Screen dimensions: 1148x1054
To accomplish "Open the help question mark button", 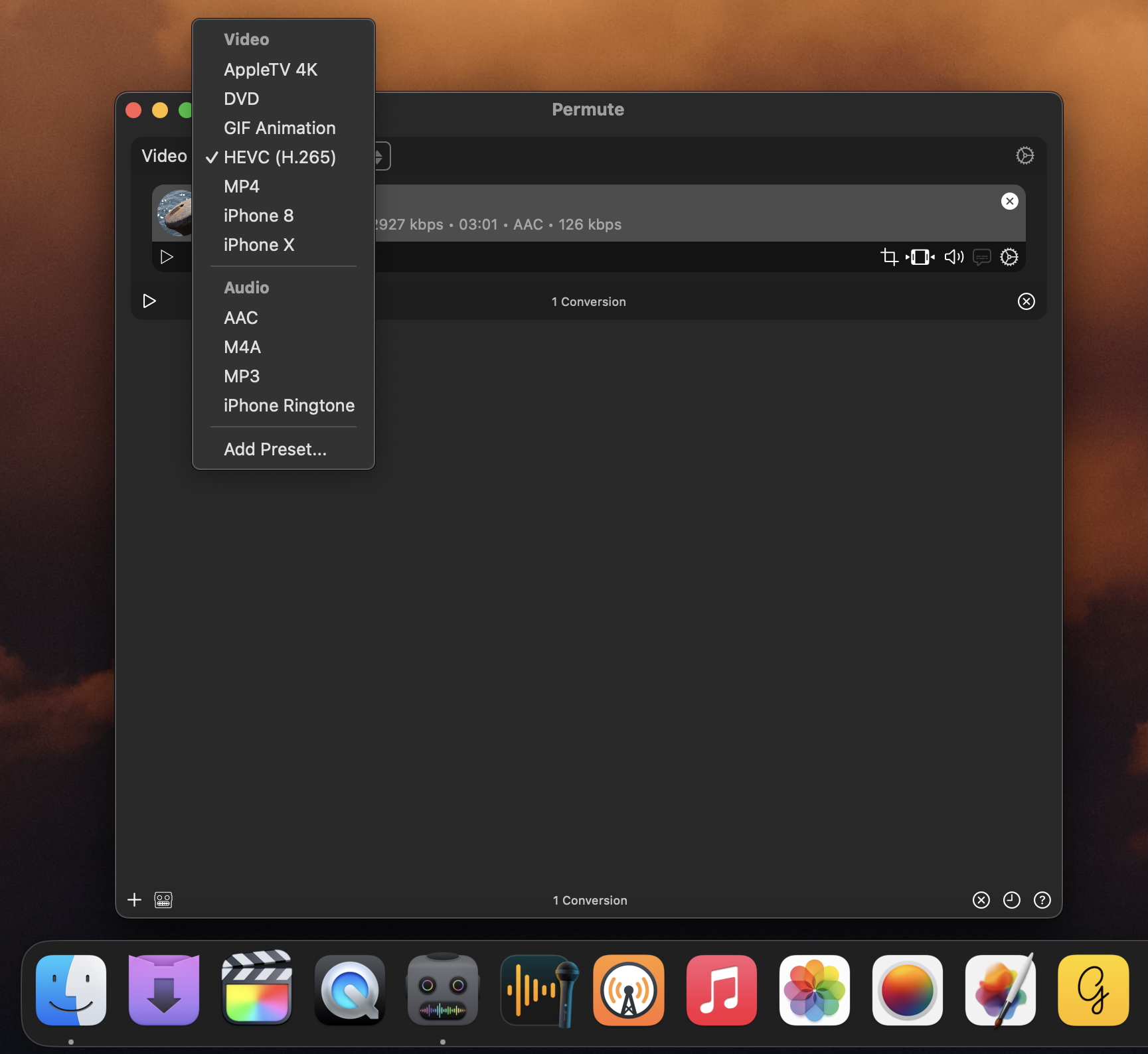I will pos(1042,900).
